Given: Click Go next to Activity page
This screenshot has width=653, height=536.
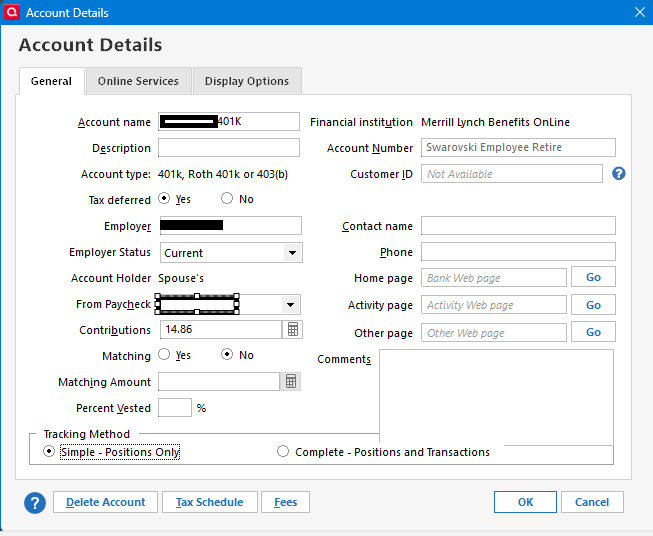Looking at the screenshot, I should pyautogui.click(x=593, y=305).
